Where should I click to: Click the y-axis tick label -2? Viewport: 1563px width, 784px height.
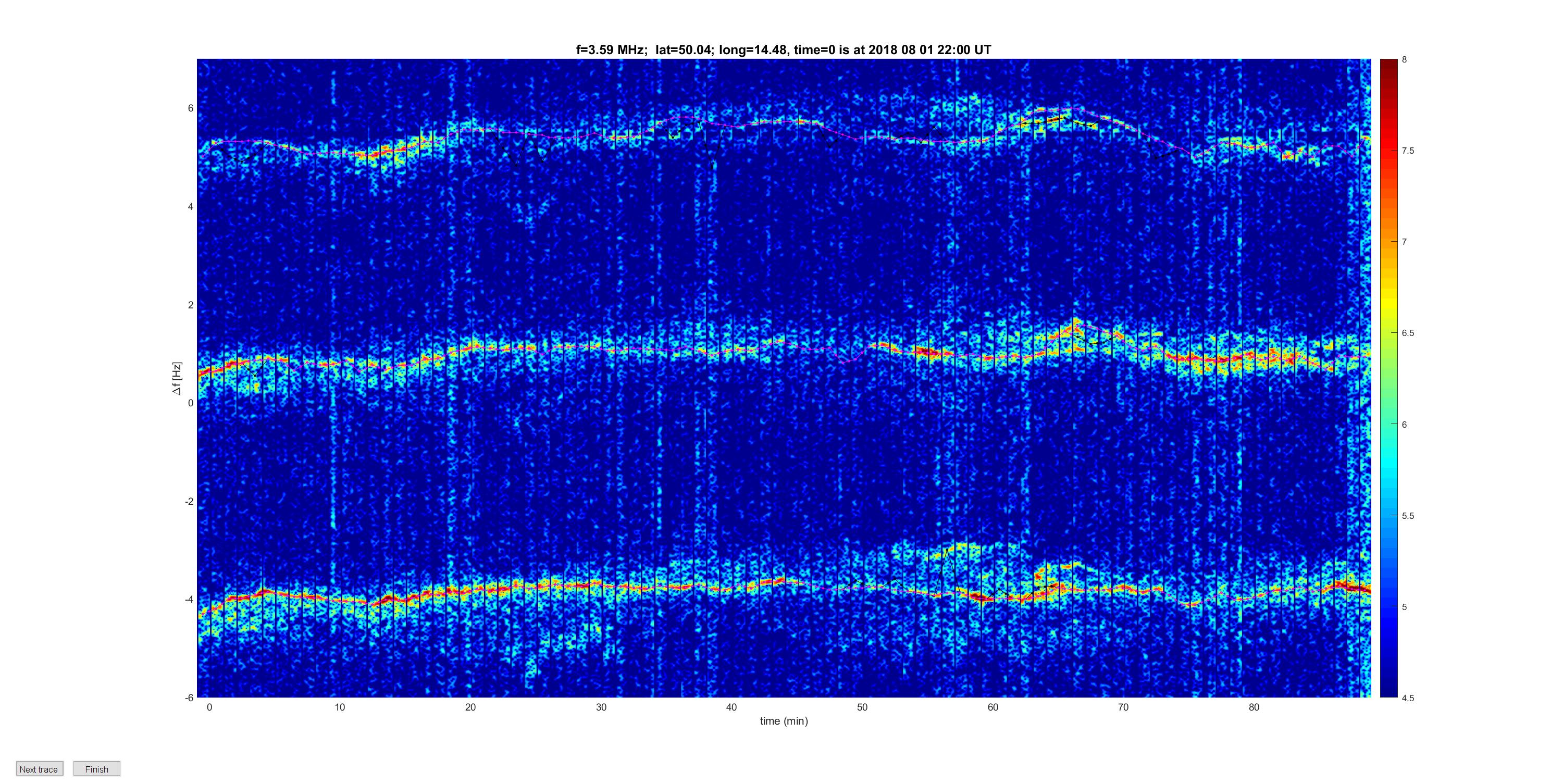189,501
